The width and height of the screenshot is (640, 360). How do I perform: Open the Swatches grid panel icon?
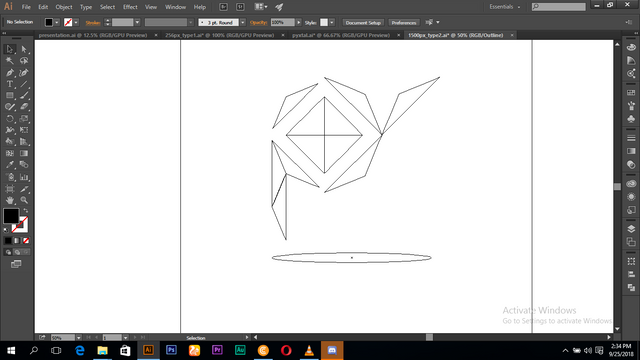631,93
